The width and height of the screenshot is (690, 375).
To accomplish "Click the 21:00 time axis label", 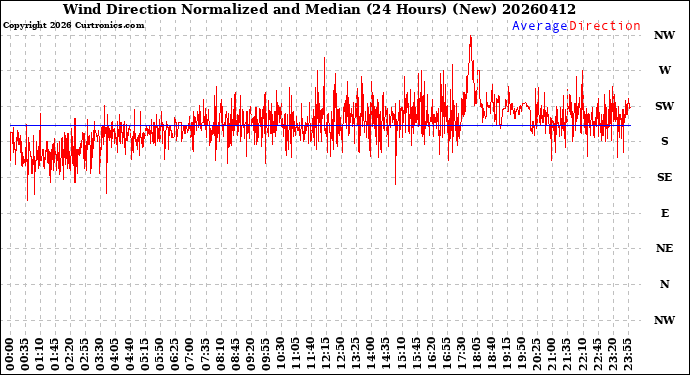I will coord(551,354).
